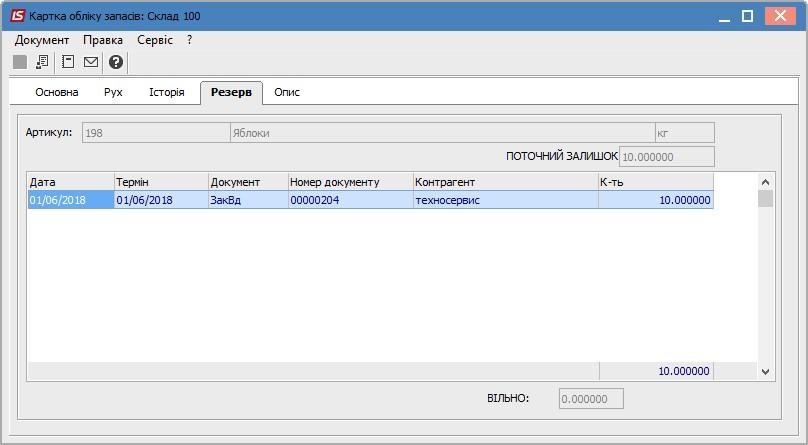Click the ПОТОЧНИЙ ЗАЛИШОК value field
Screen dimensions: 808x445
coord(667,157)
